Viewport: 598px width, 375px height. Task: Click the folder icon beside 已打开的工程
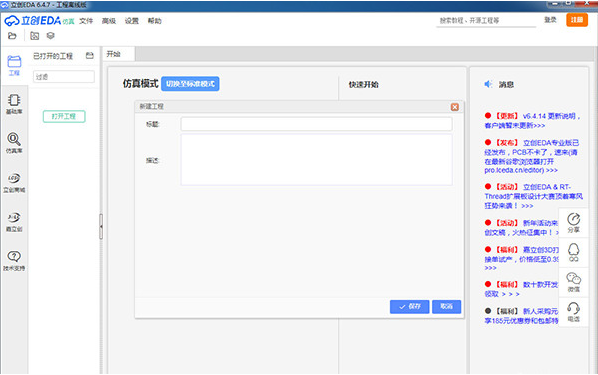tap(90, 56)
